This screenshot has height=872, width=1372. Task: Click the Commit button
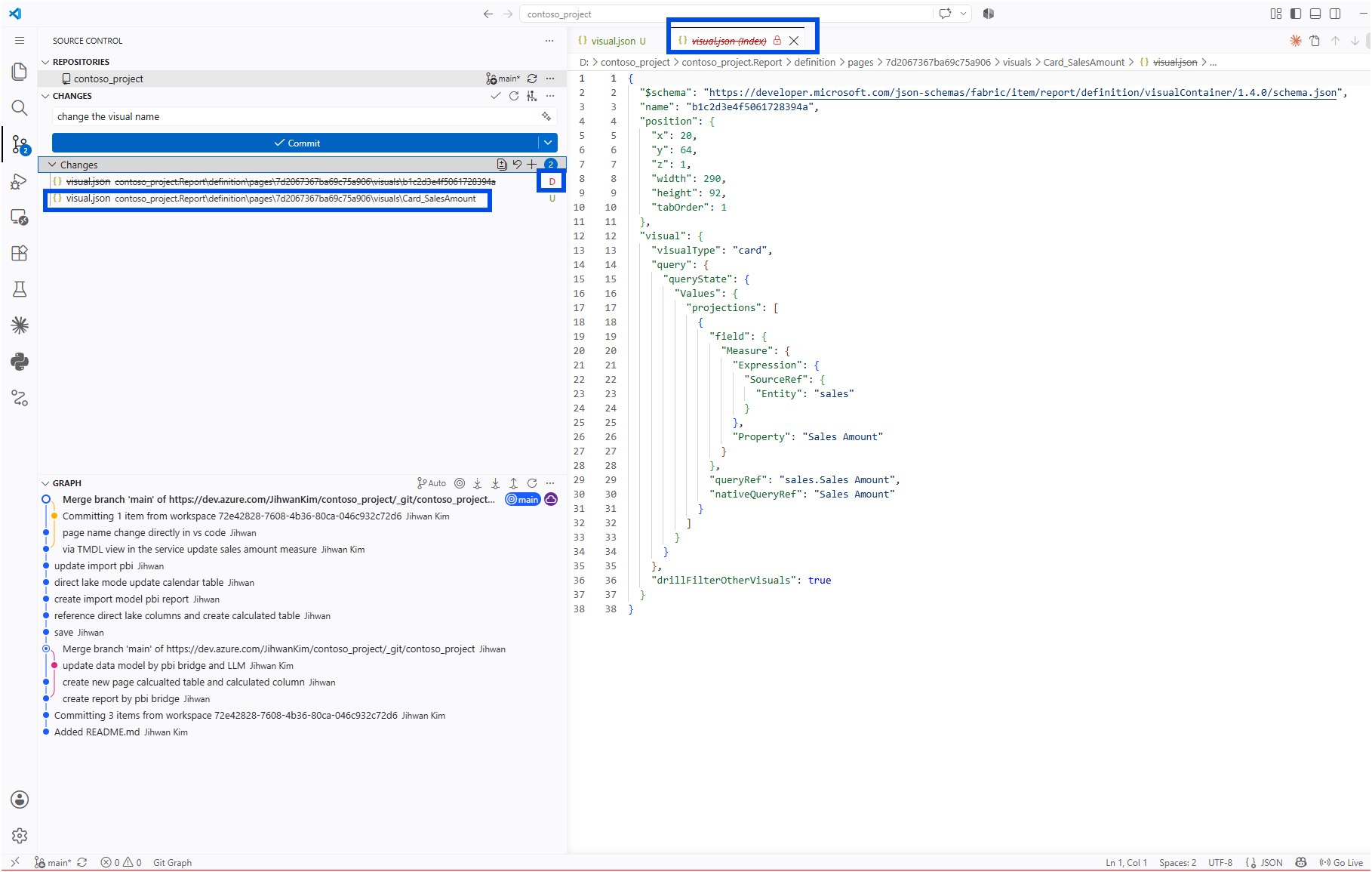click(x=296, y=143)
